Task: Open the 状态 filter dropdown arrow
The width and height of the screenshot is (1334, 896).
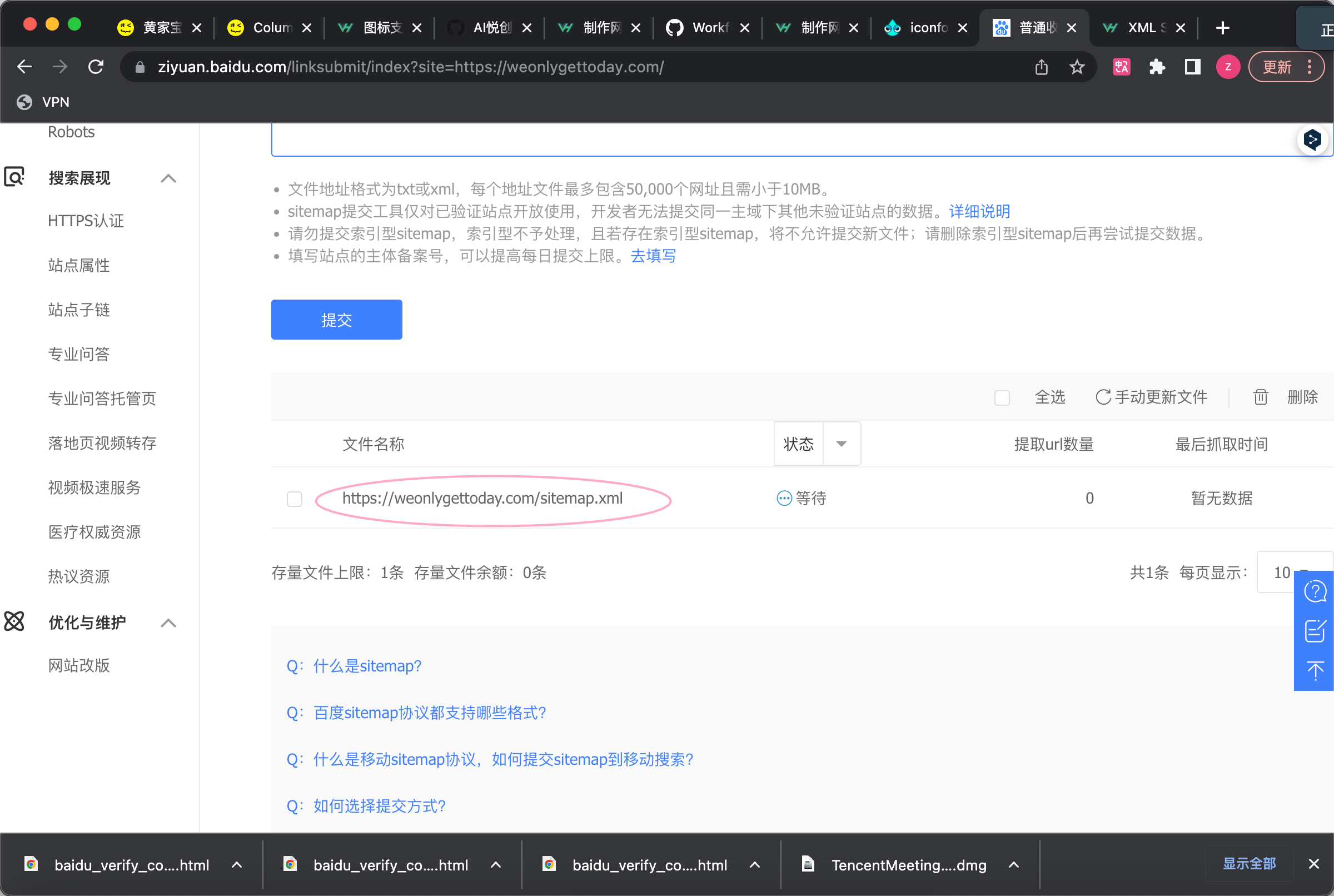Action: [842, 444]
